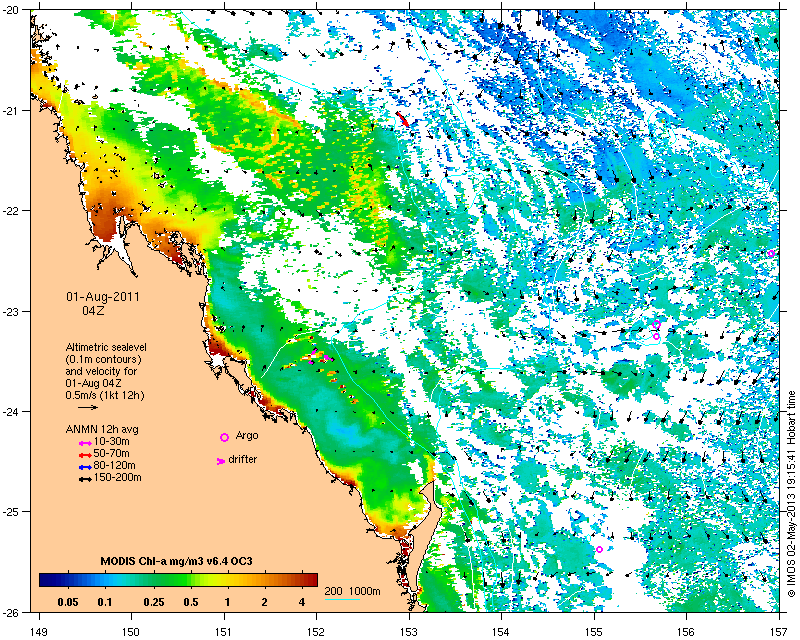Screen dimensions: 800x640
Task: Click the 10-30m magenta arrow legend symbol
Action: tap(85, 443)
